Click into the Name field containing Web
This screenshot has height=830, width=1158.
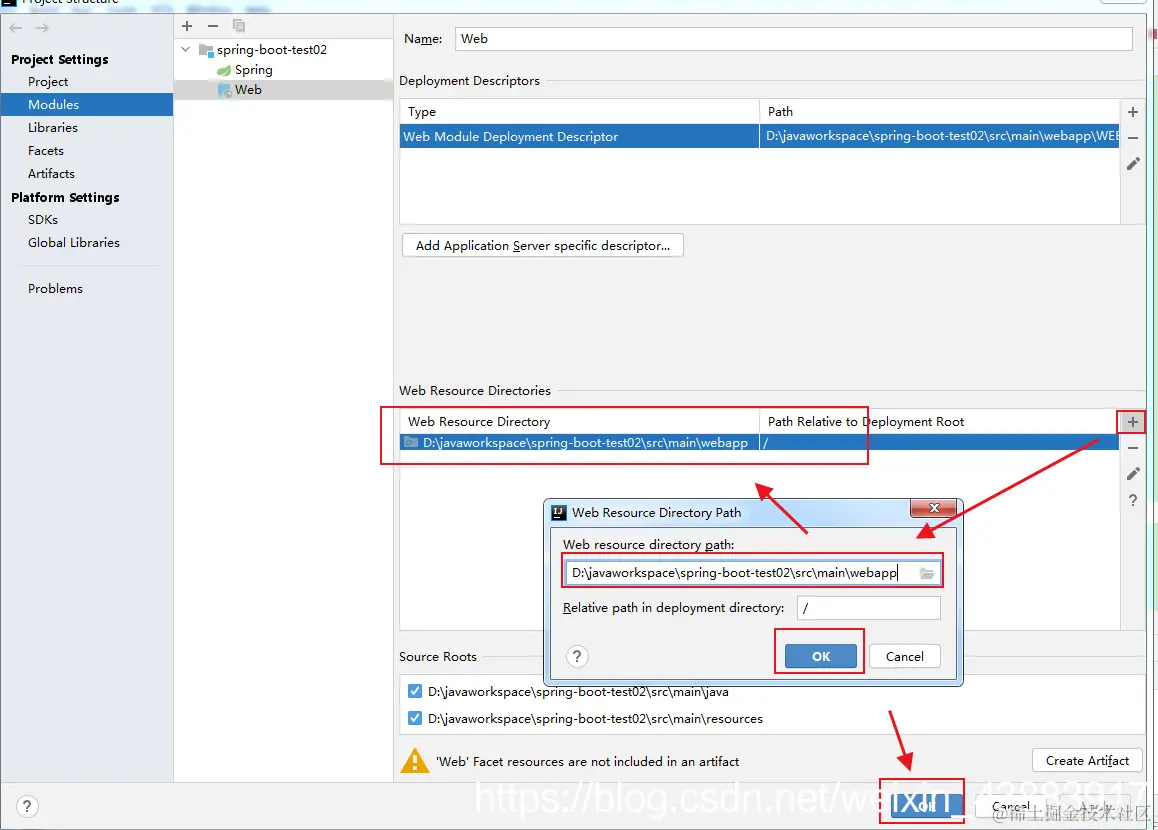(794, 38)
